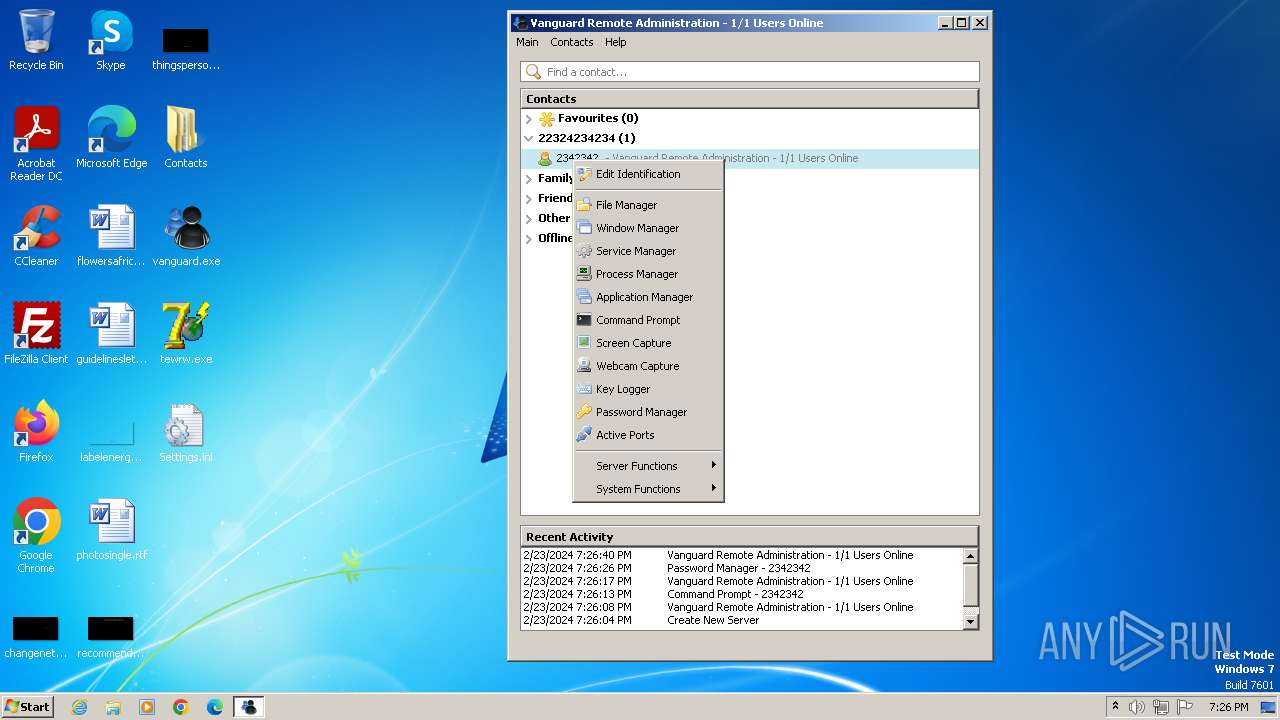
Task: Click the volume speaker tray icon
Action: [x=1136, y=707]
